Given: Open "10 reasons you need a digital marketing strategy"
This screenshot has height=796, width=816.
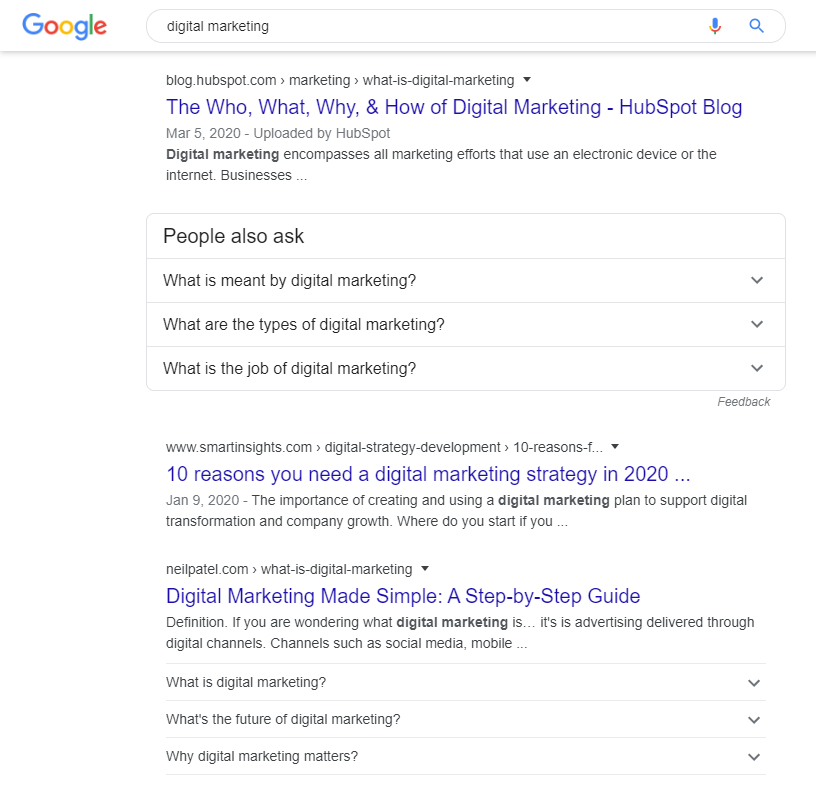Looking at the screenshot, I should 428,474.
